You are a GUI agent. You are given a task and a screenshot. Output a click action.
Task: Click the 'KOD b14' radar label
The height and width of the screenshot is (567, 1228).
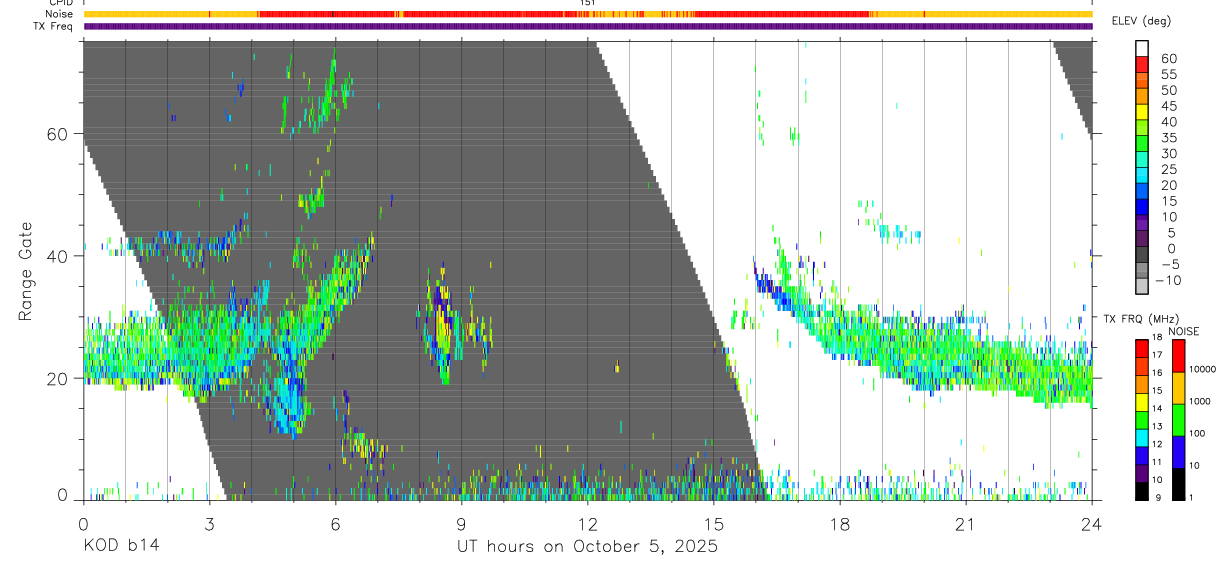click(x=120, y=547)
